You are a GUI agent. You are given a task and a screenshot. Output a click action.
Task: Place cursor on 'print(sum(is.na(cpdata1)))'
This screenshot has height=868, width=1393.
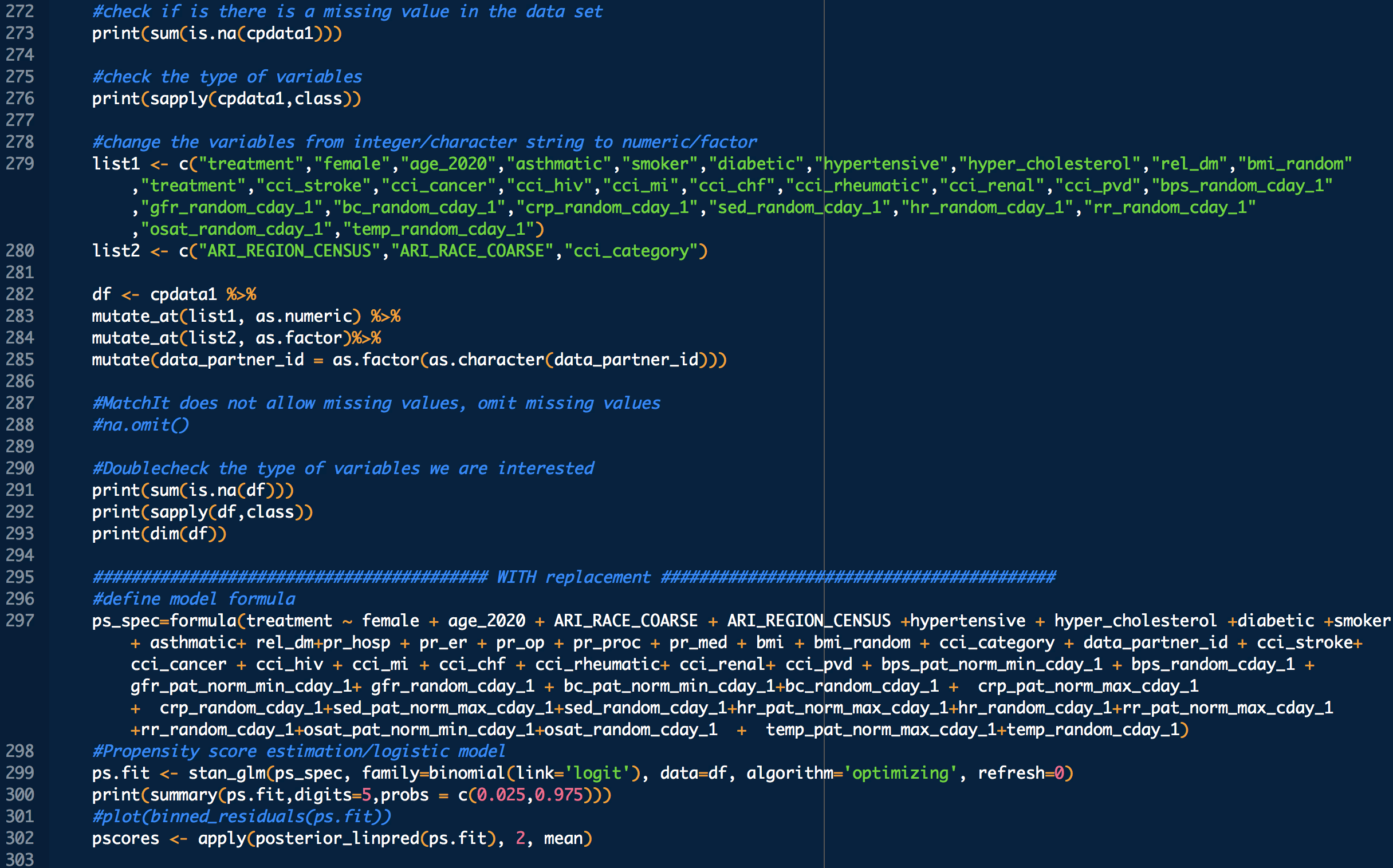[217, 33]
